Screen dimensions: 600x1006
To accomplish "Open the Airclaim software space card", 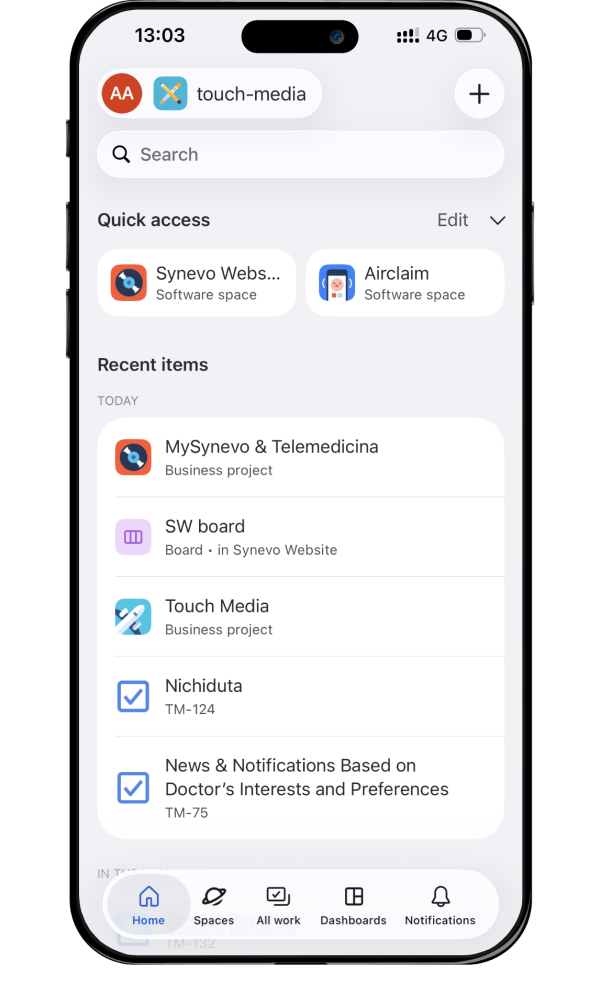I will (405, 282).
